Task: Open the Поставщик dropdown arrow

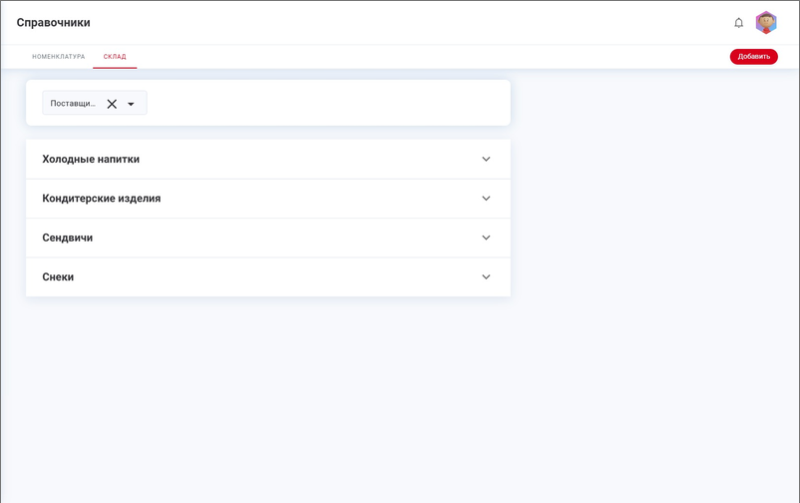Action: click(x=131, y=104)
